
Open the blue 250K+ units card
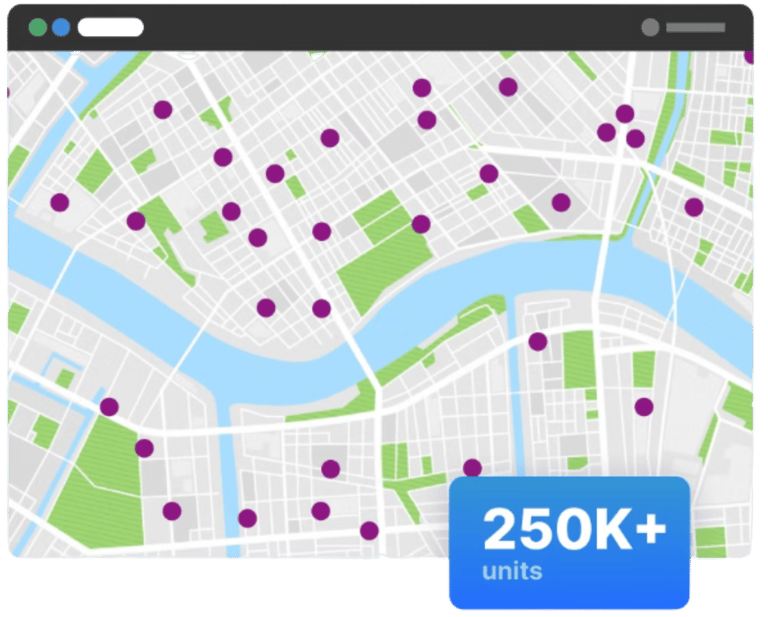point(570,543)
